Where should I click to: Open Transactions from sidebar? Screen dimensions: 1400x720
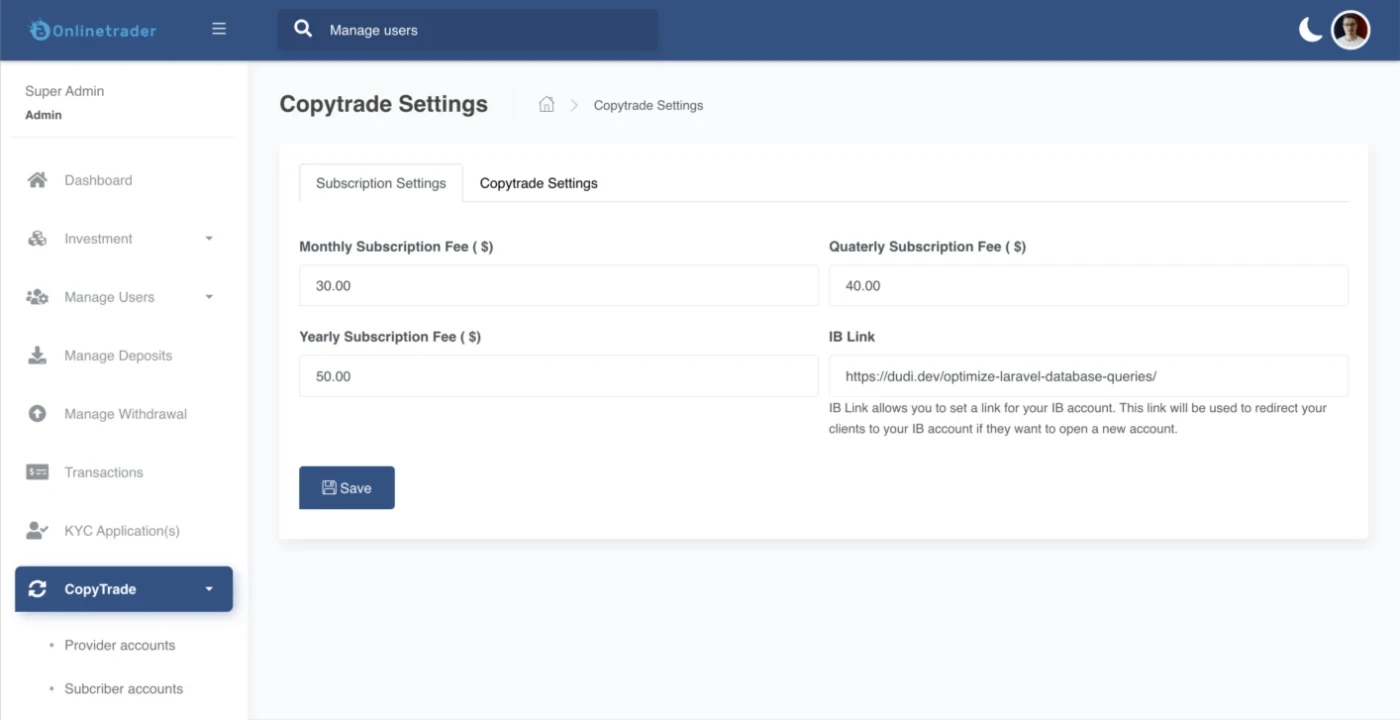103,472
